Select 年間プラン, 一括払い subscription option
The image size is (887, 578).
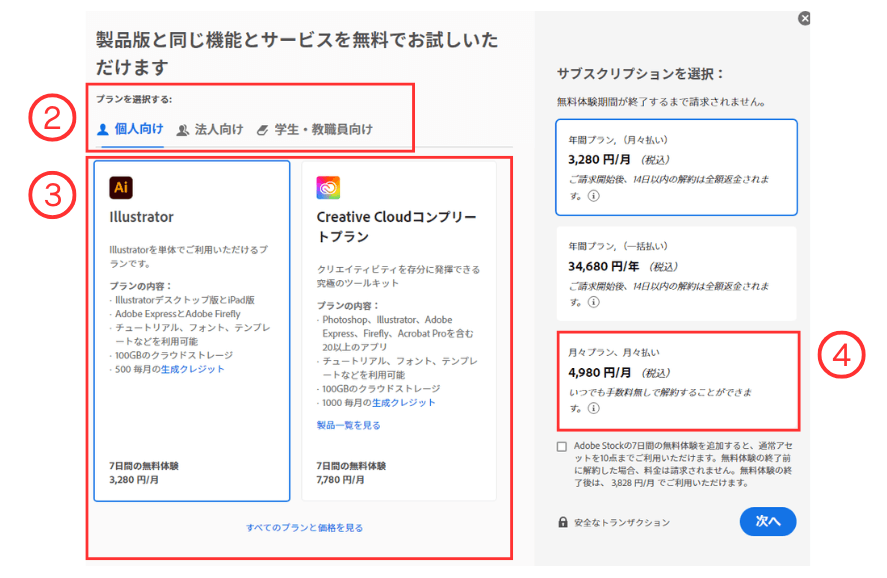(676, 272)
